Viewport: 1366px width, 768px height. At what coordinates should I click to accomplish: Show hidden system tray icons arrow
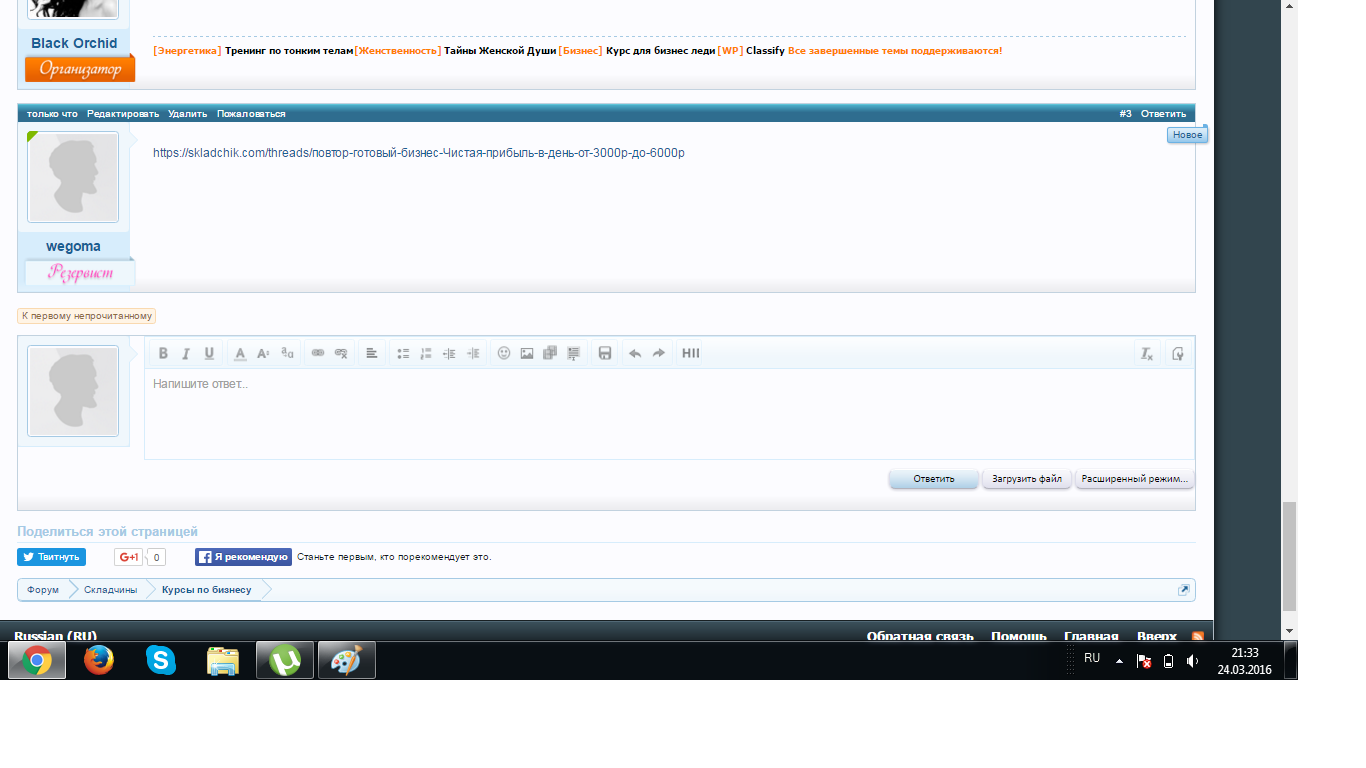pyautogui.click(x=1119, y=661)
